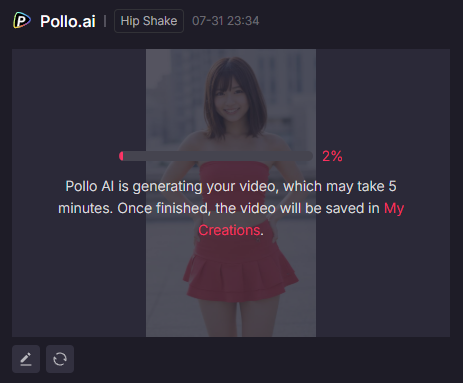Click the divider between Pollo.ai and Hip Shake

(x=105, y=21)
